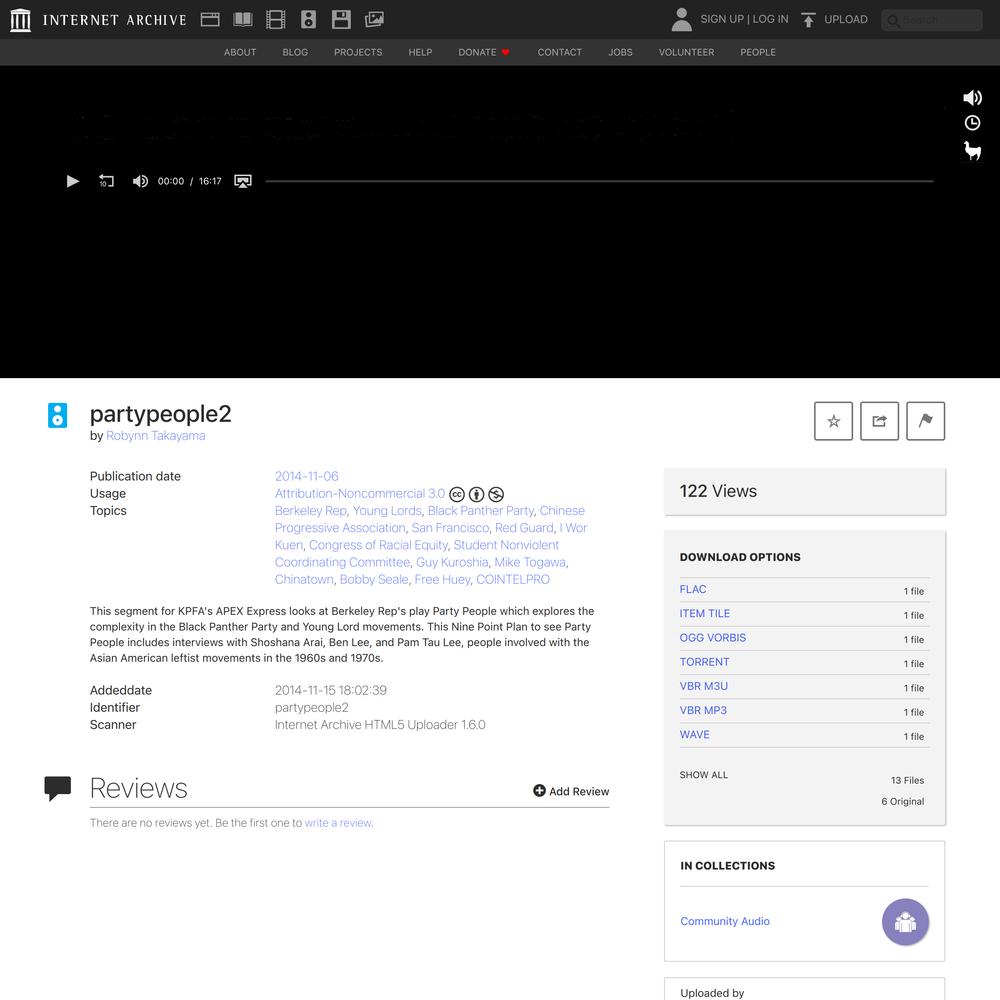Image resolution: width=1000 pixels, height=1000 pixels.
Task: Click the Young Lords topic link
Action: coord(387,511)
